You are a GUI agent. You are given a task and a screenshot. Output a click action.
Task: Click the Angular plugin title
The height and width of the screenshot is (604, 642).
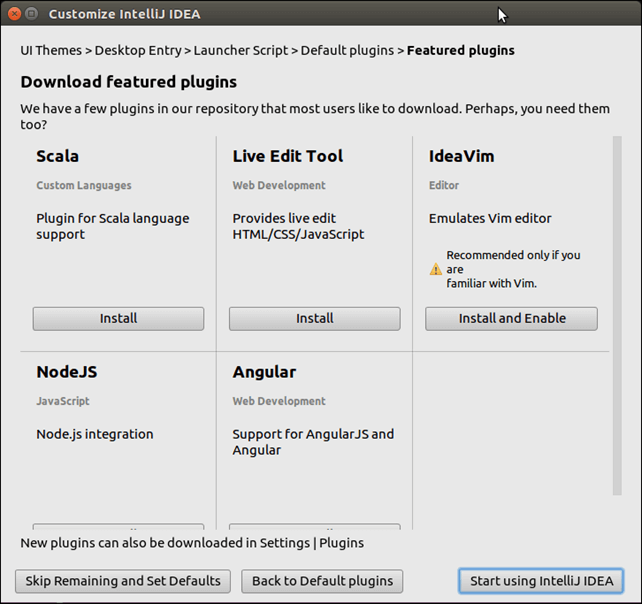click(x=264, y=372)
